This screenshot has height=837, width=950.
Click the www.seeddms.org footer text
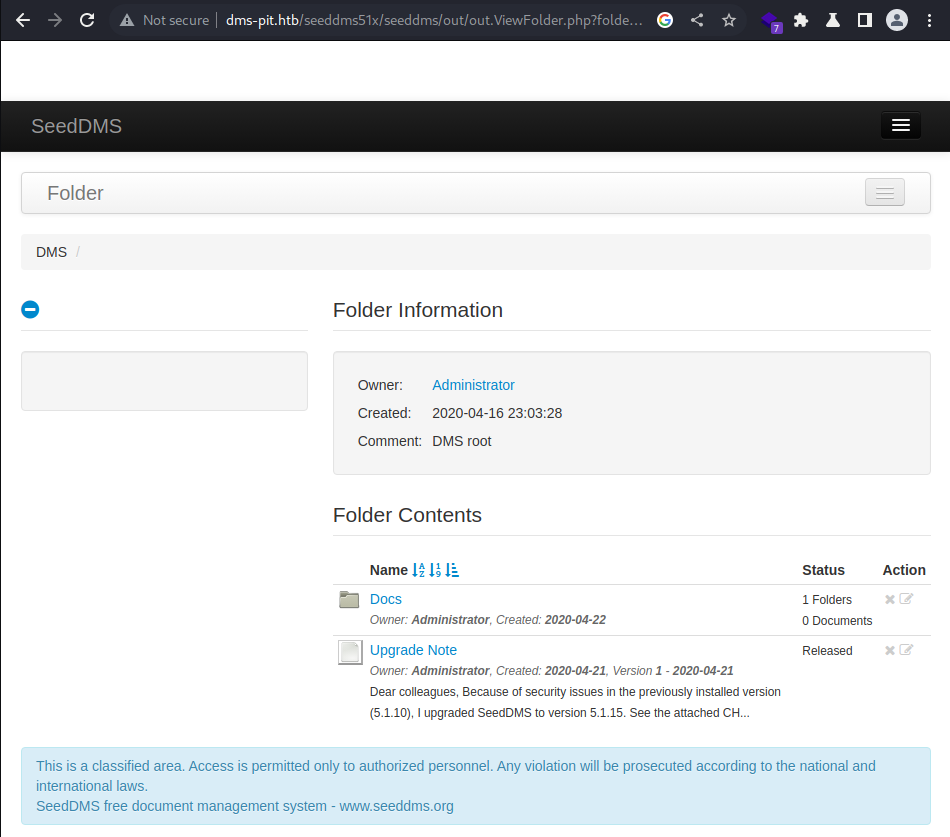click(396, 806)
